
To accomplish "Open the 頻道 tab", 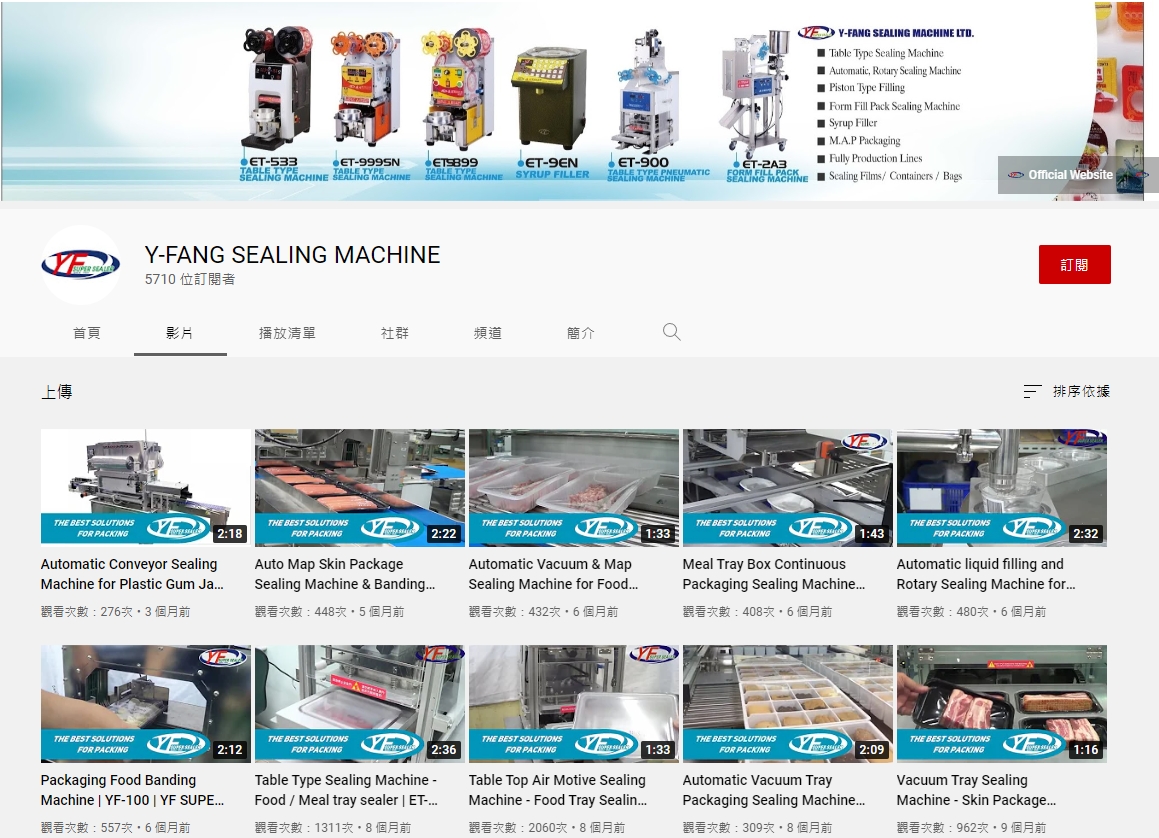I will pos(488,333).
